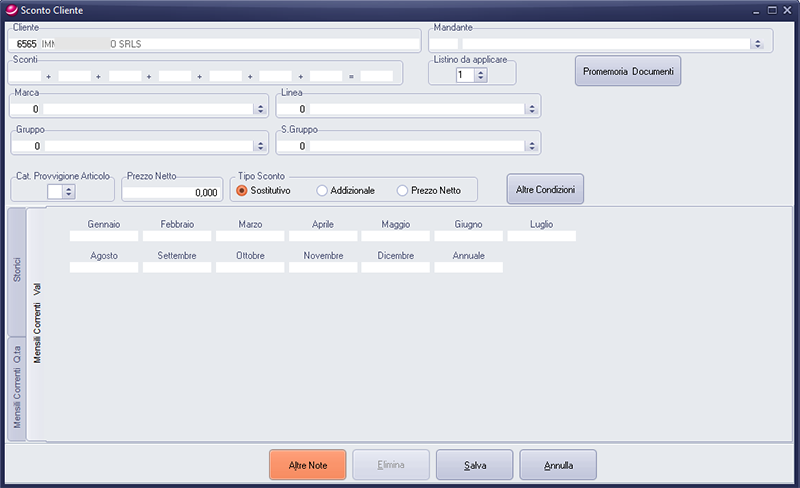
Task: Open the Gruppo dropdown selector
Action: 262,146
